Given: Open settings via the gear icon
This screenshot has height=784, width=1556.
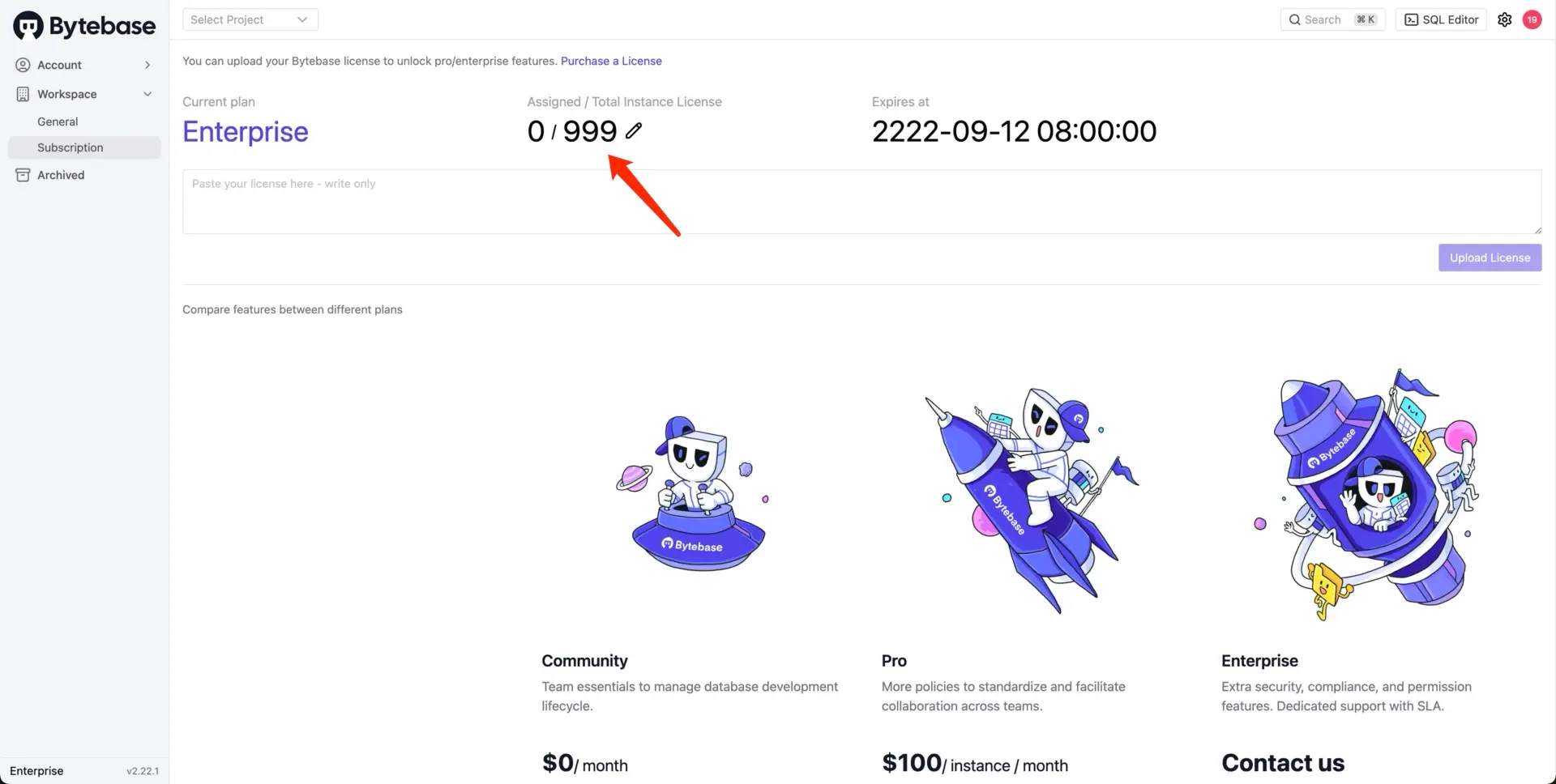Looking at the screenshot, I should coord(1505,19).
